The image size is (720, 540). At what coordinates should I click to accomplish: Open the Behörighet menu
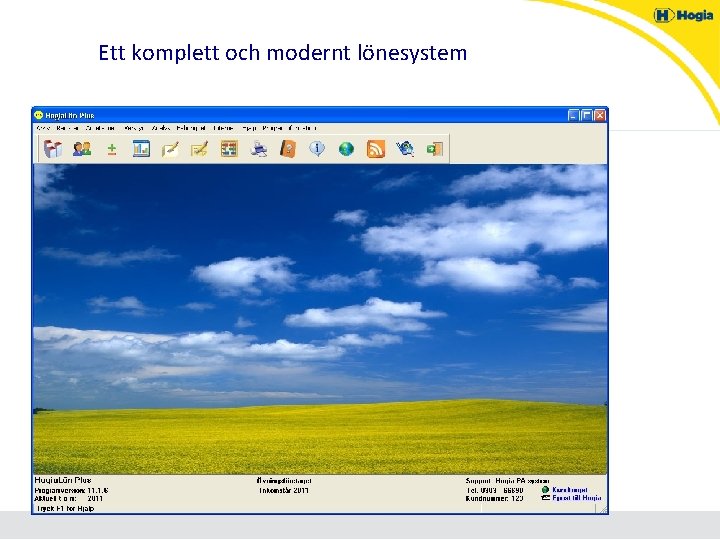click(x=191, y=128)
